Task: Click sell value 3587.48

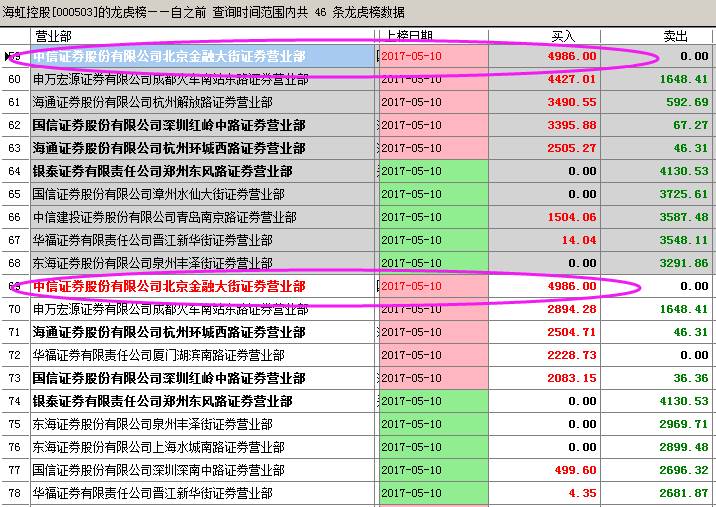Action: pyautogui.click(x=684, y=217)
